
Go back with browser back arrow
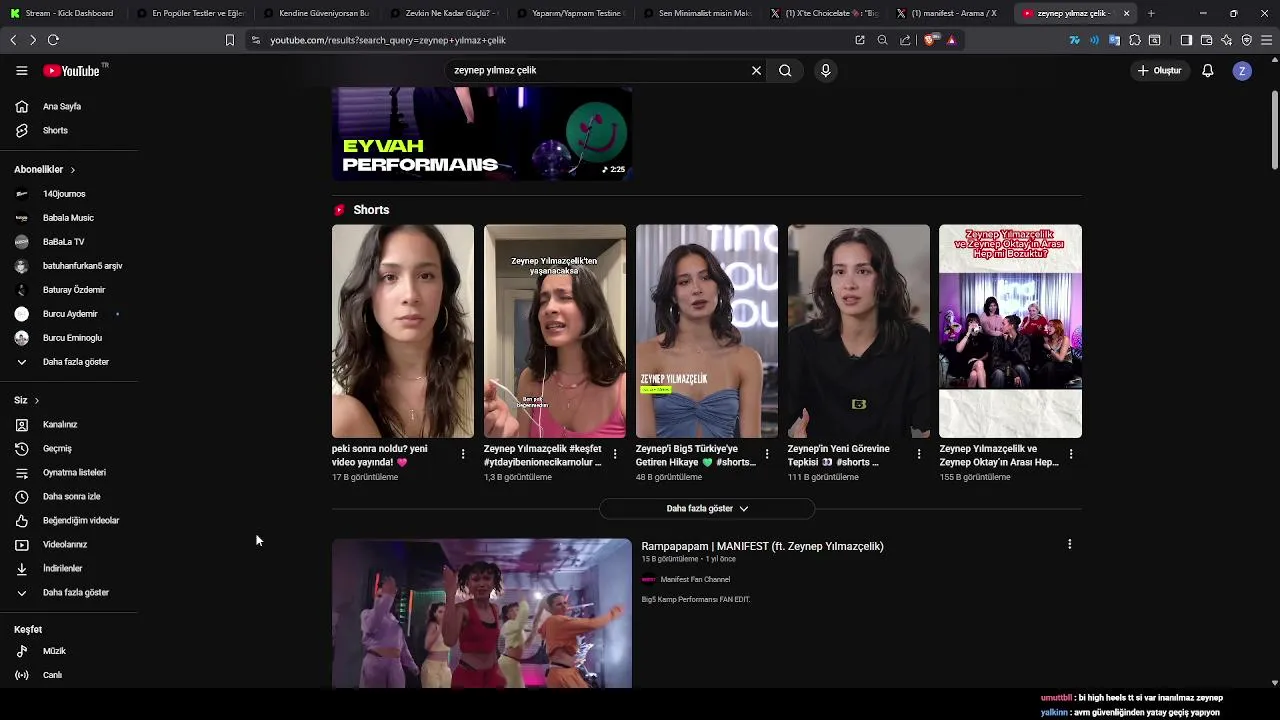coord(13,40)
